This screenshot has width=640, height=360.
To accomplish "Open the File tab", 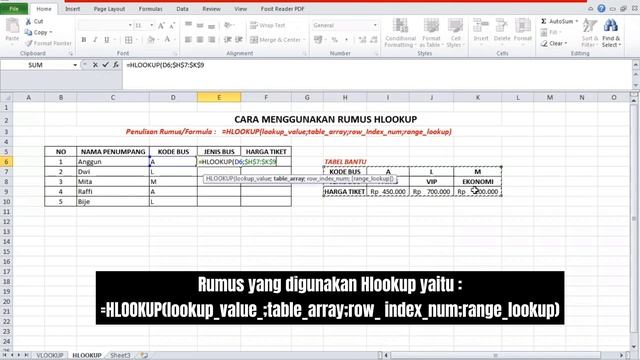I will click(x=14, y=9).
